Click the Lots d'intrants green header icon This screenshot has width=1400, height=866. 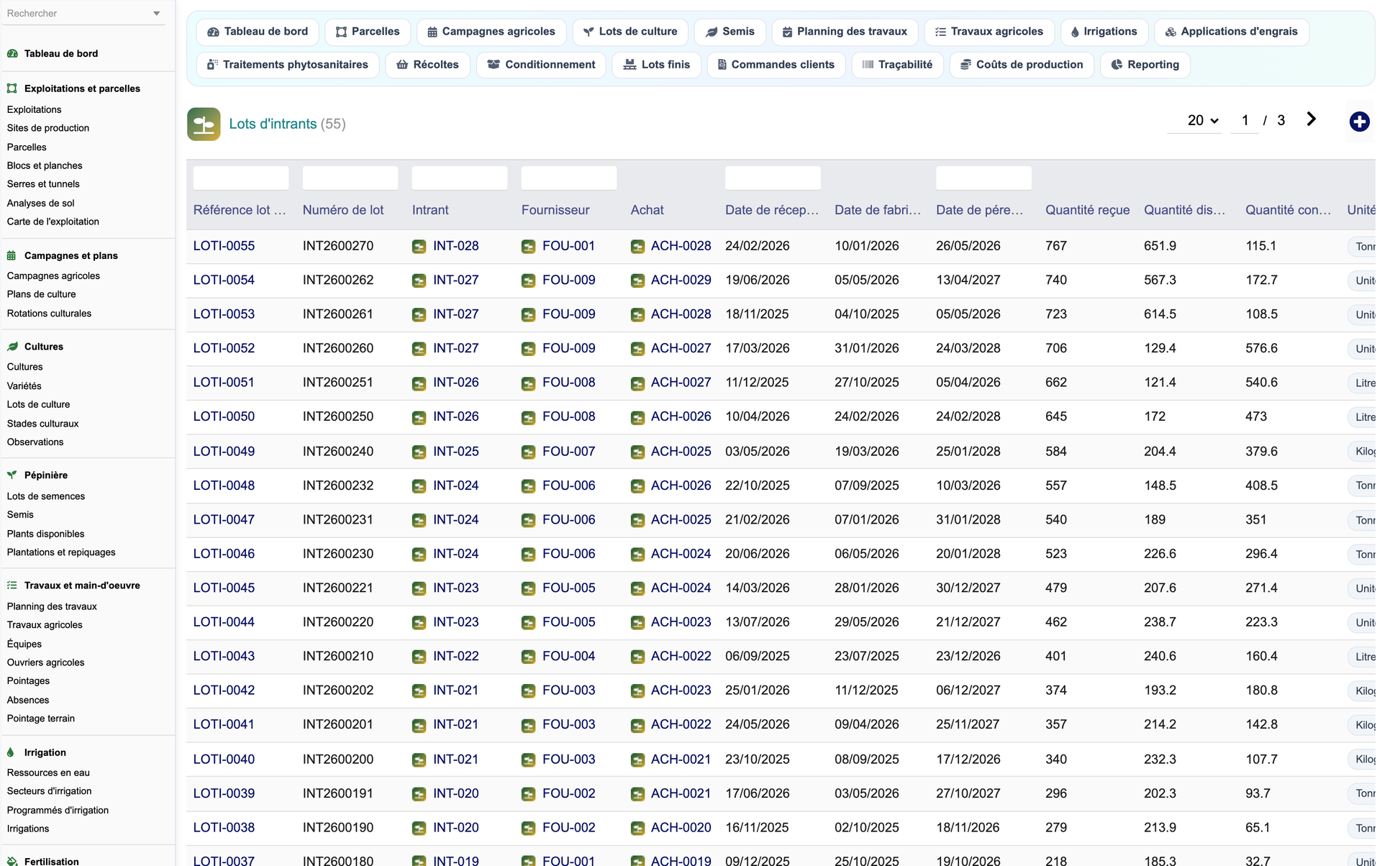tap(204, 124)
